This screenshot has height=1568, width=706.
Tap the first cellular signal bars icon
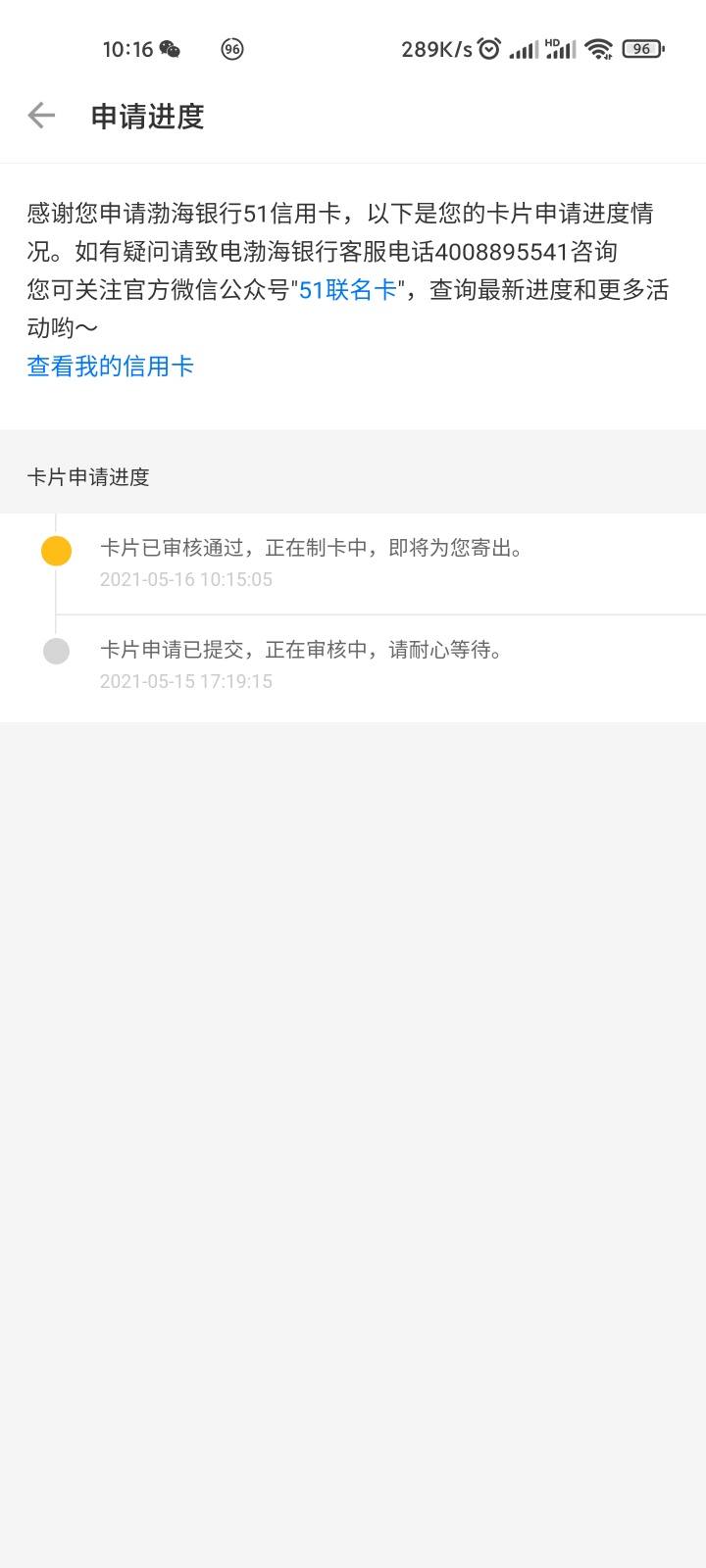524,50
